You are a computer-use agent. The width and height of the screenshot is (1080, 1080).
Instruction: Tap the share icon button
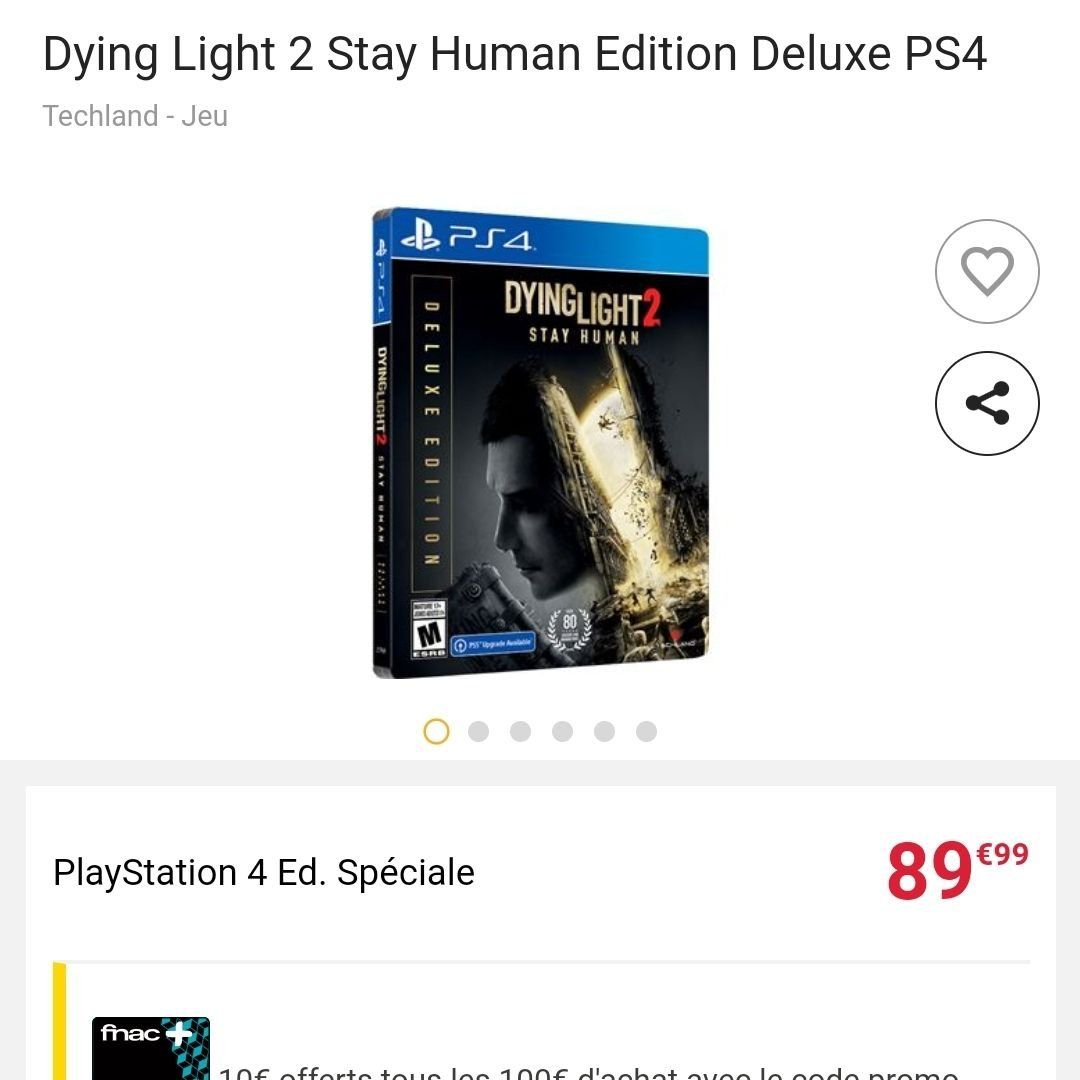(x=986, y=403)
